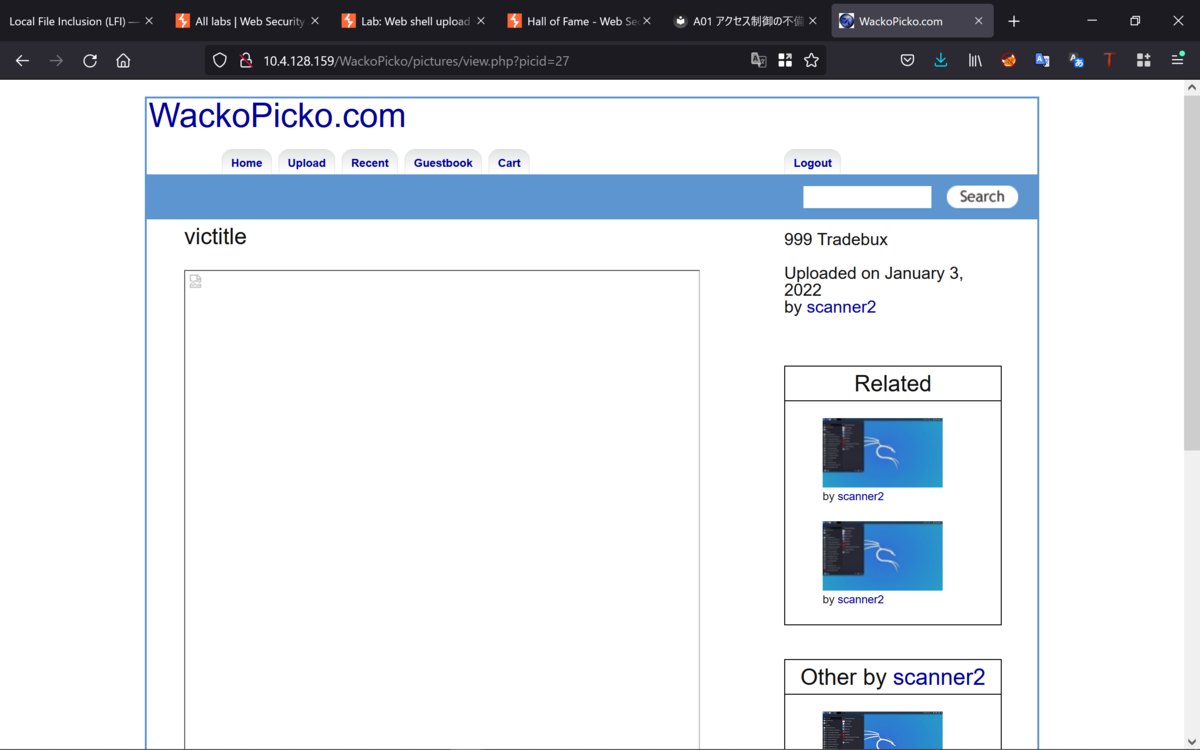Open the WackoPicko.com title link
The image size is (1200, 750).
[x=277, y=116]
